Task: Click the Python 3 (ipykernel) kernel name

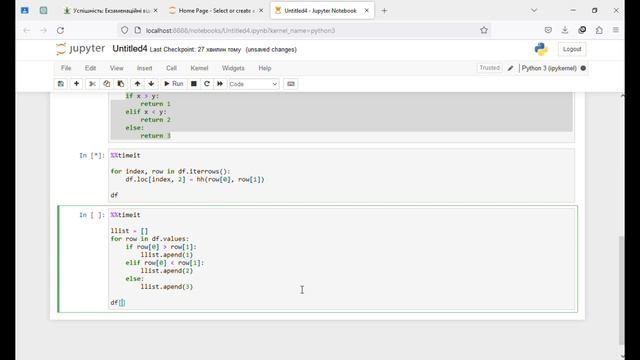Action: (549, 68)
